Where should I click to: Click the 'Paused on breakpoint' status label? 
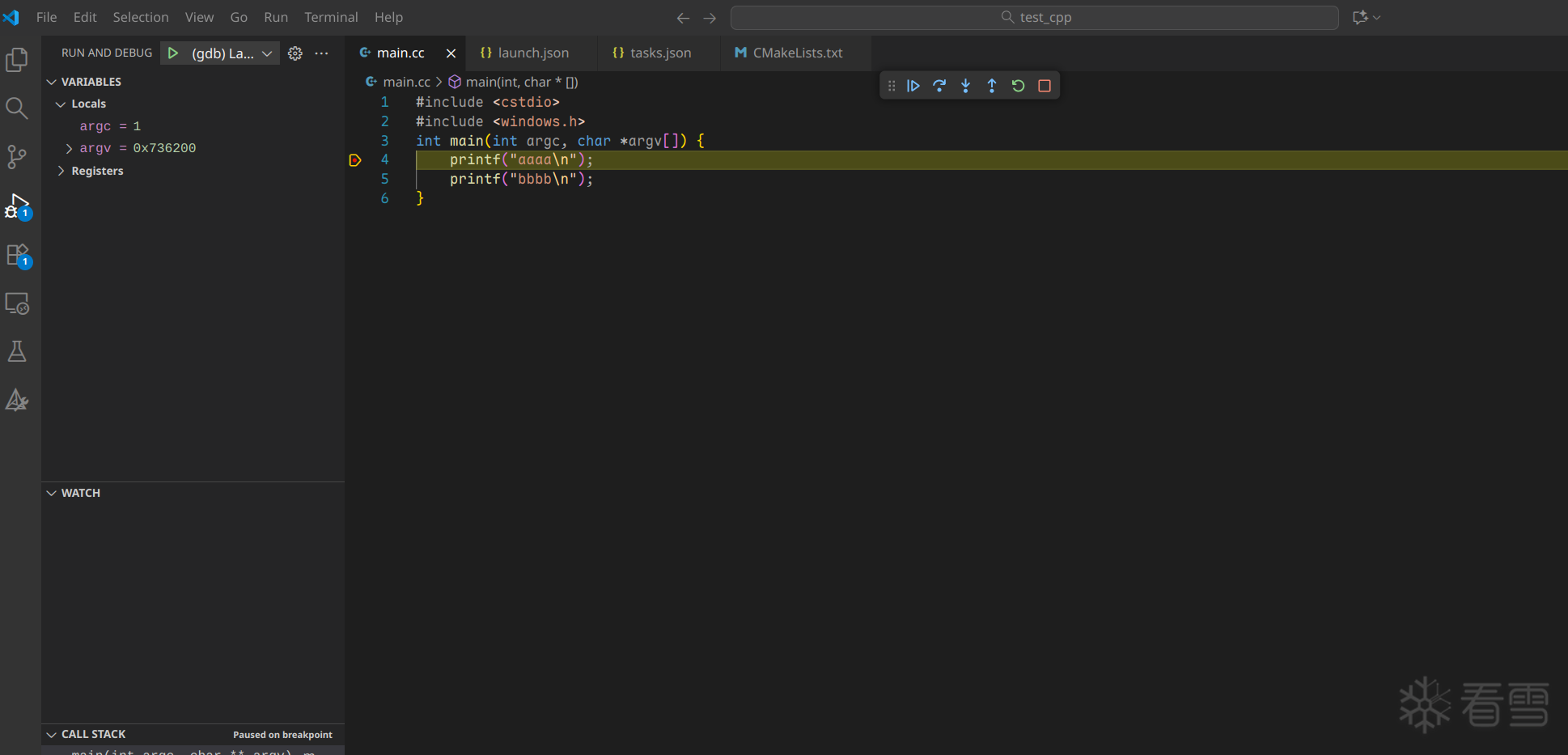tap(282, 735)
